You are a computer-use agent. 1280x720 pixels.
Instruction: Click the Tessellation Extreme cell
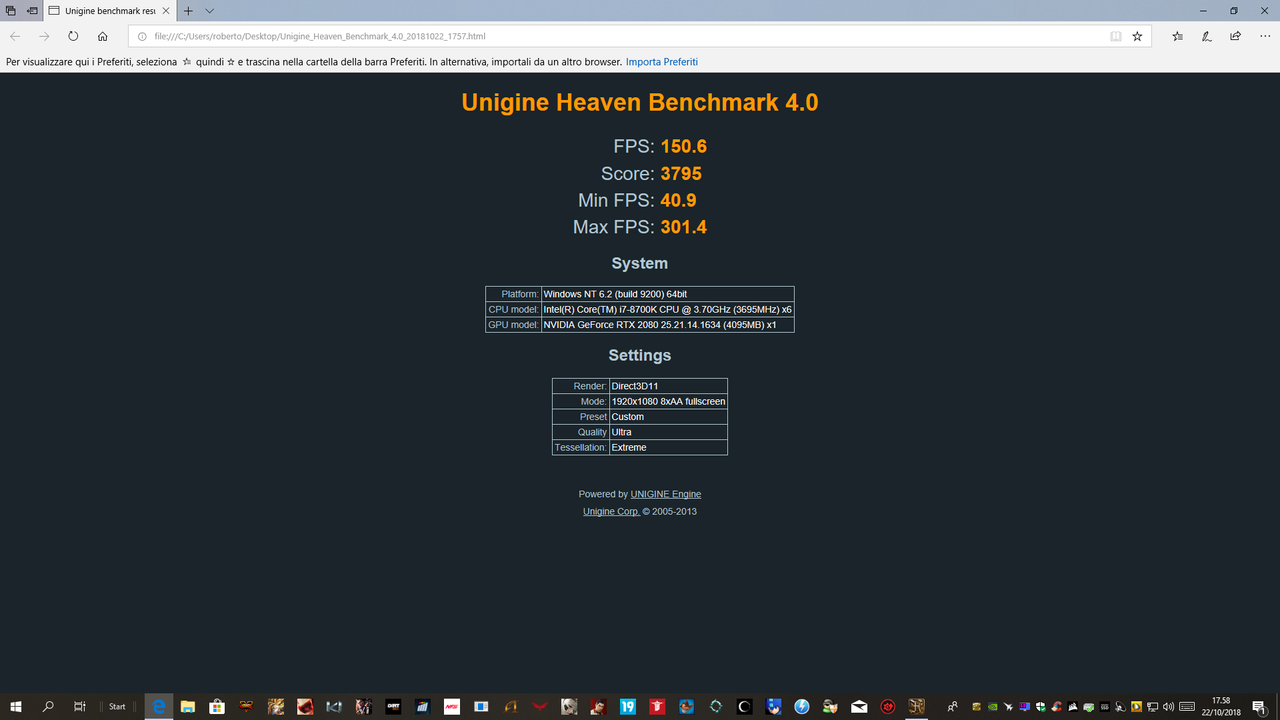[668, 447]
